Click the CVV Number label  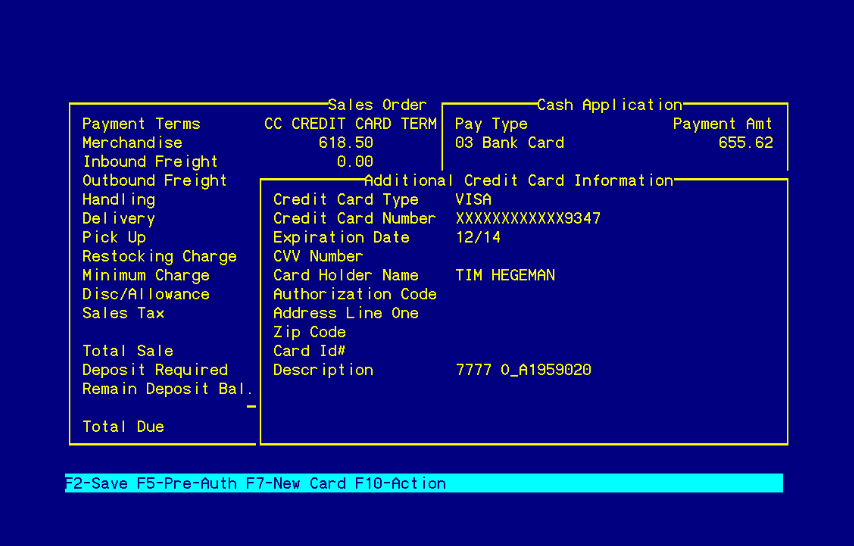[318, 256]
